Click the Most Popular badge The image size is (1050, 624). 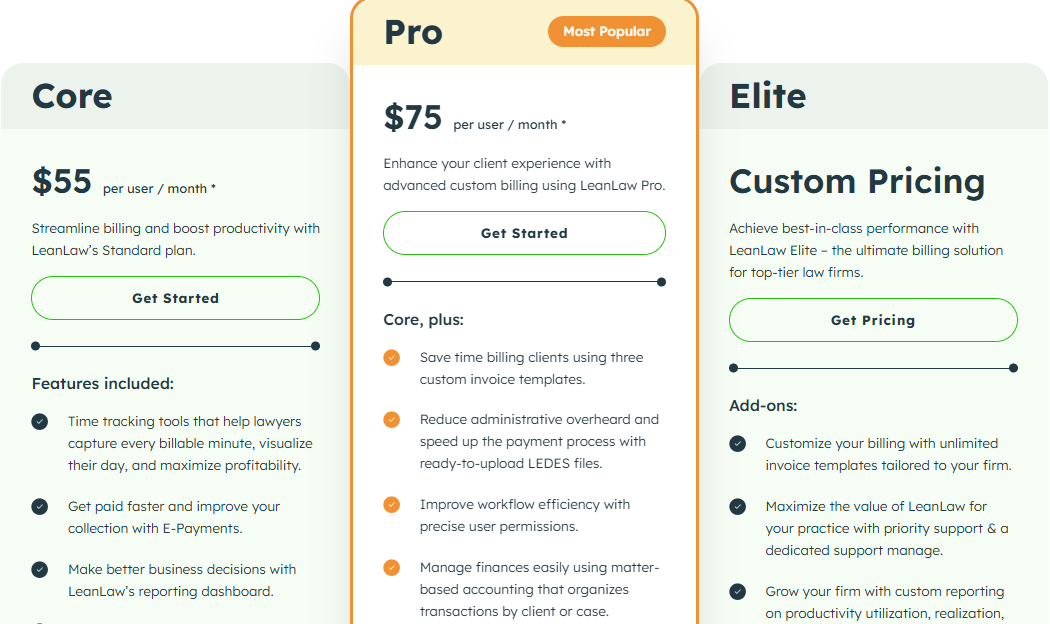(606, 31)
